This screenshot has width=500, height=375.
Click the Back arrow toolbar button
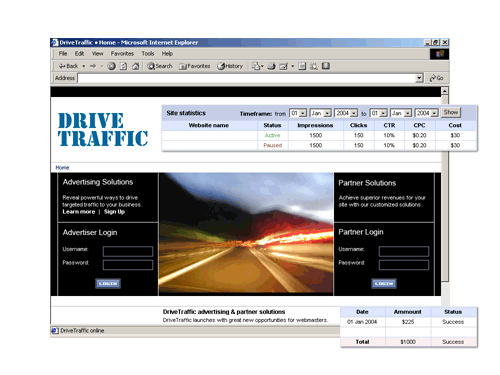pos(68,66)
